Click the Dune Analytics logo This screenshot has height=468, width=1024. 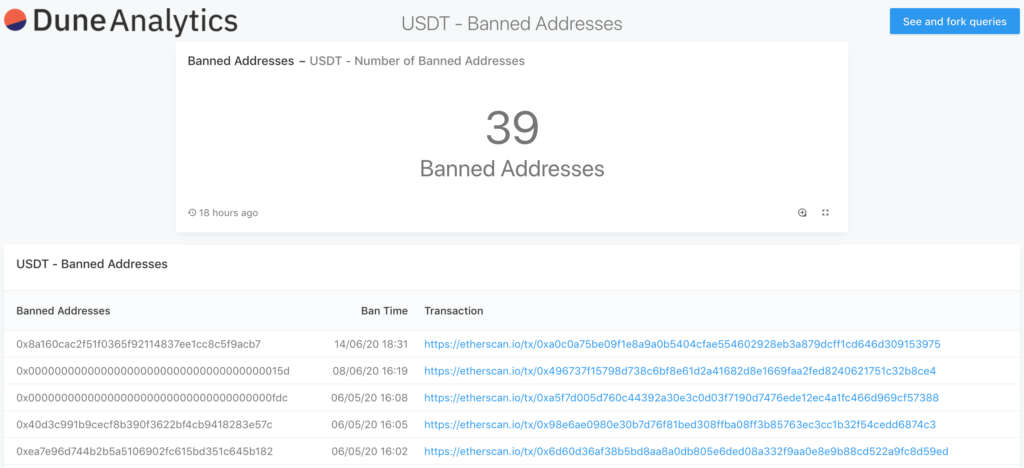coord(121,21)
